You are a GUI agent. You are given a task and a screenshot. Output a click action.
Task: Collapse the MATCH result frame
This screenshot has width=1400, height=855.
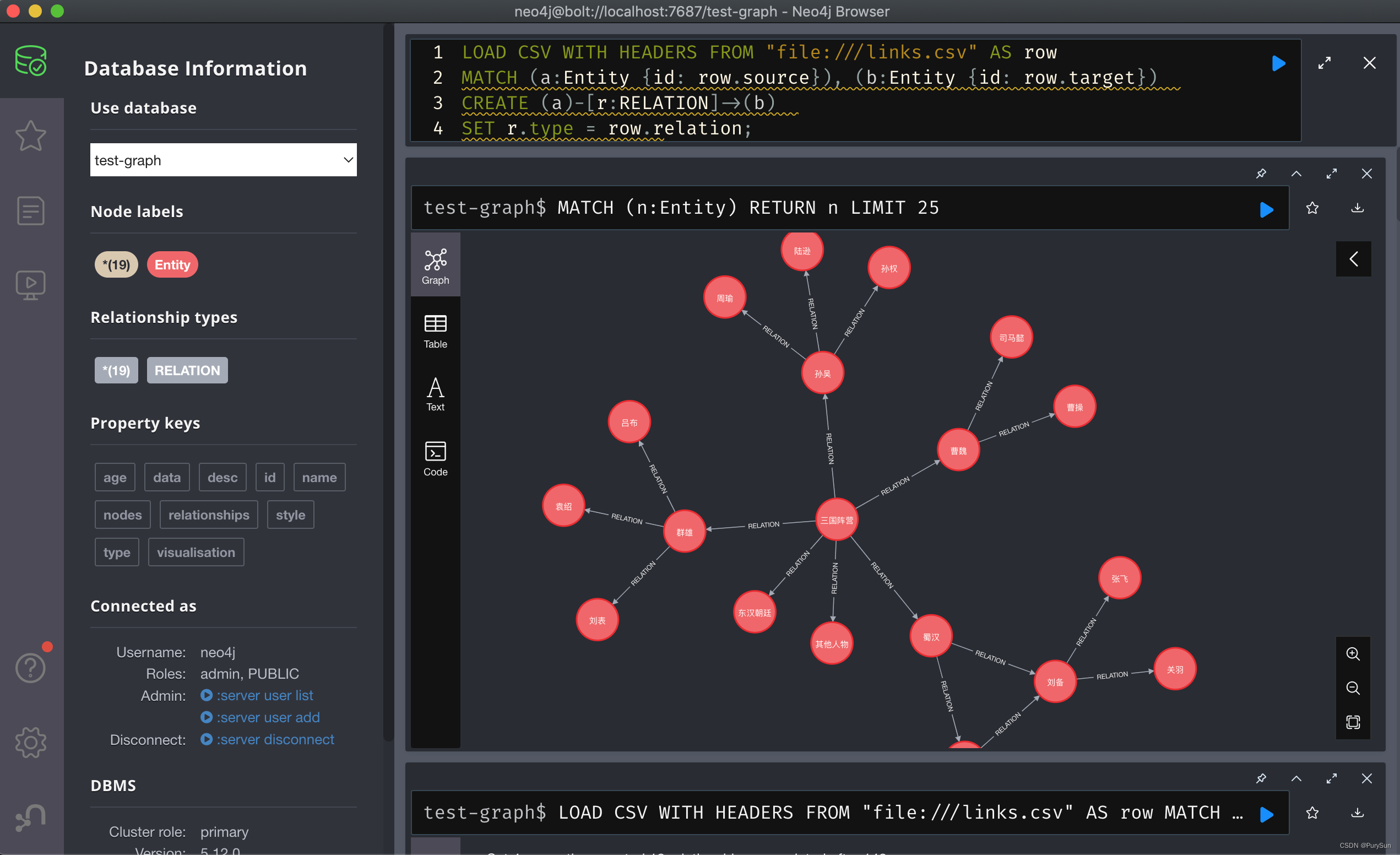[x=1296, y=174]
